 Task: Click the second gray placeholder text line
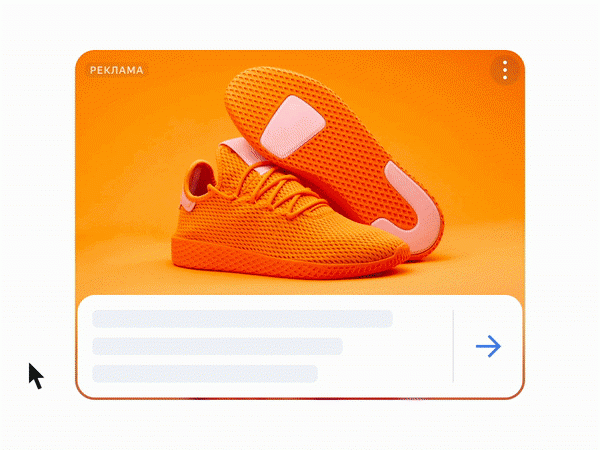click(x=217, y=346)
